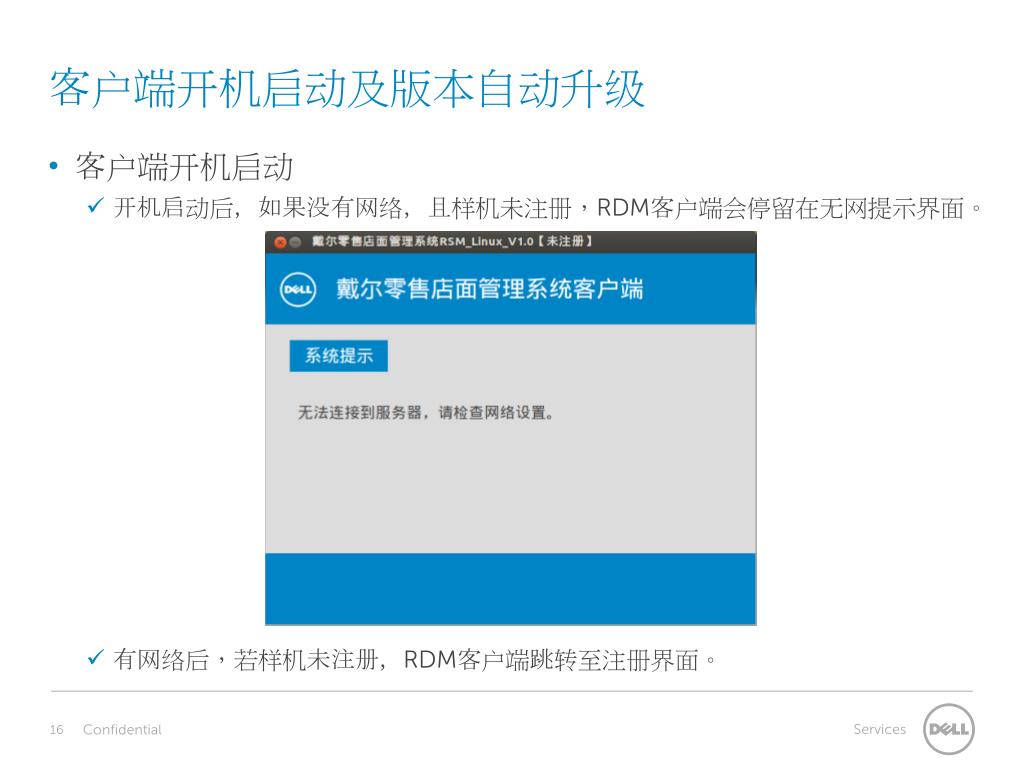Click the Services footer text
The height and width of the screenshot is (768, 1024).
[880, 729]
